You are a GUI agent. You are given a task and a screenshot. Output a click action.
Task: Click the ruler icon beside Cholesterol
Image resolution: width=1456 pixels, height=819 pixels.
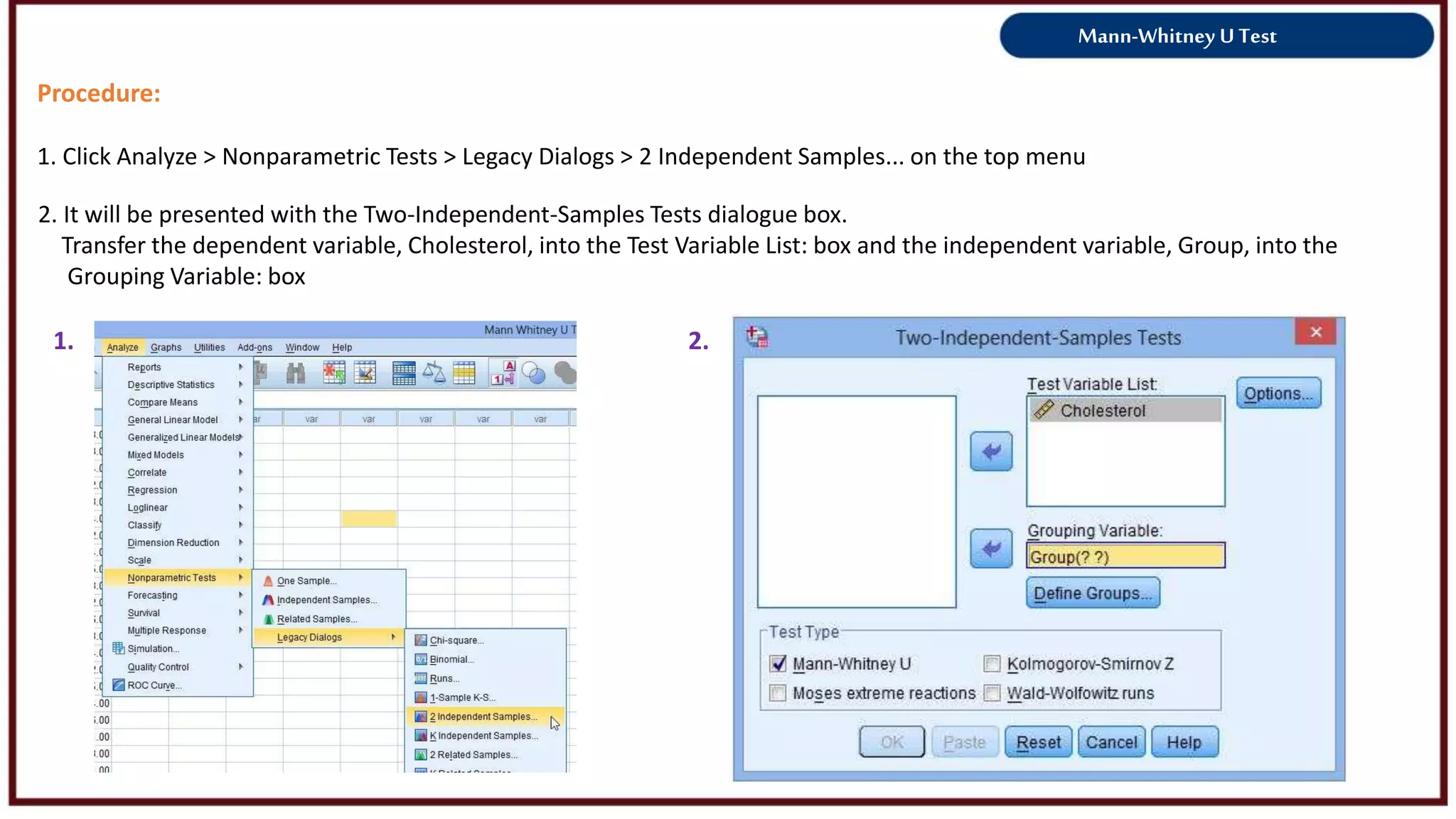tap(1044, 410)
